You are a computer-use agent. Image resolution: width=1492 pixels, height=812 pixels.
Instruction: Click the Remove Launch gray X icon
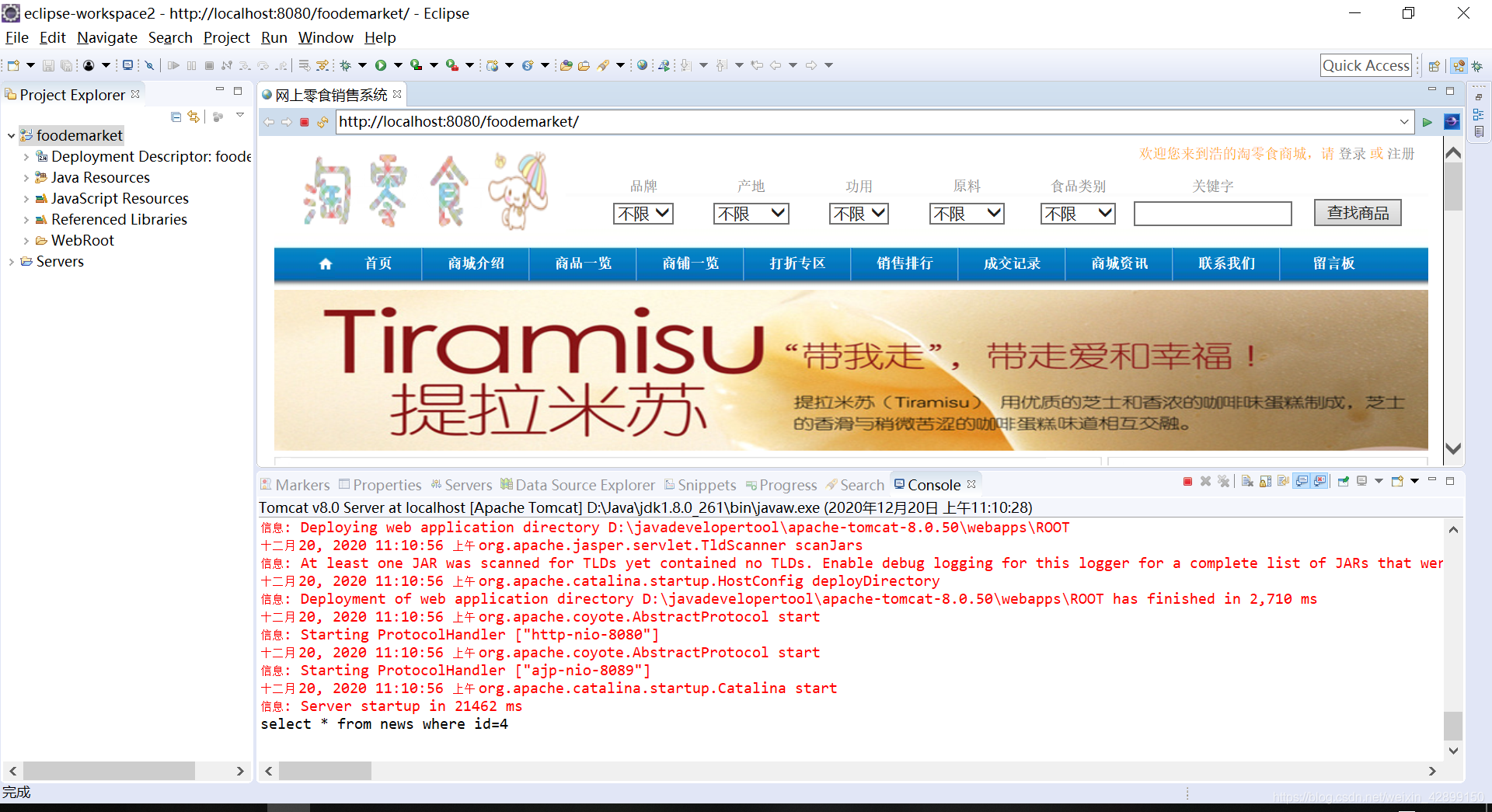tap(1205, 482)
